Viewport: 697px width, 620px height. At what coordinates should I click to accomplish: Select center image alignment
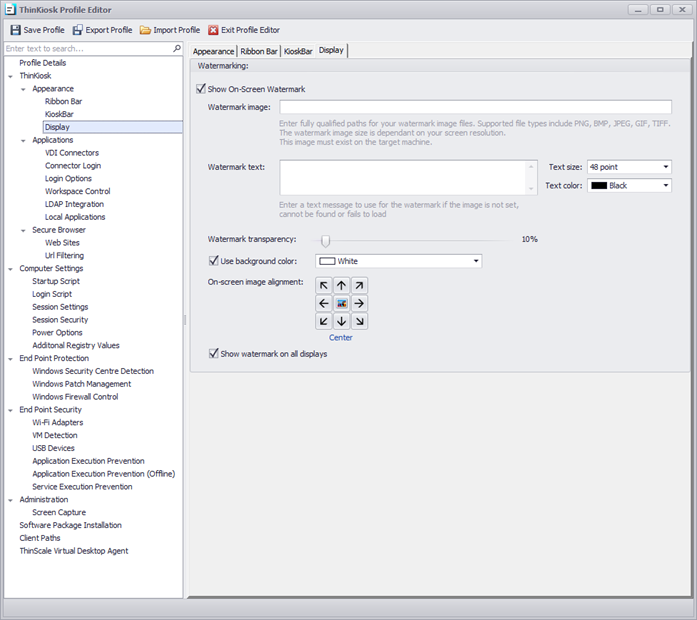click(x=341, y=303)
